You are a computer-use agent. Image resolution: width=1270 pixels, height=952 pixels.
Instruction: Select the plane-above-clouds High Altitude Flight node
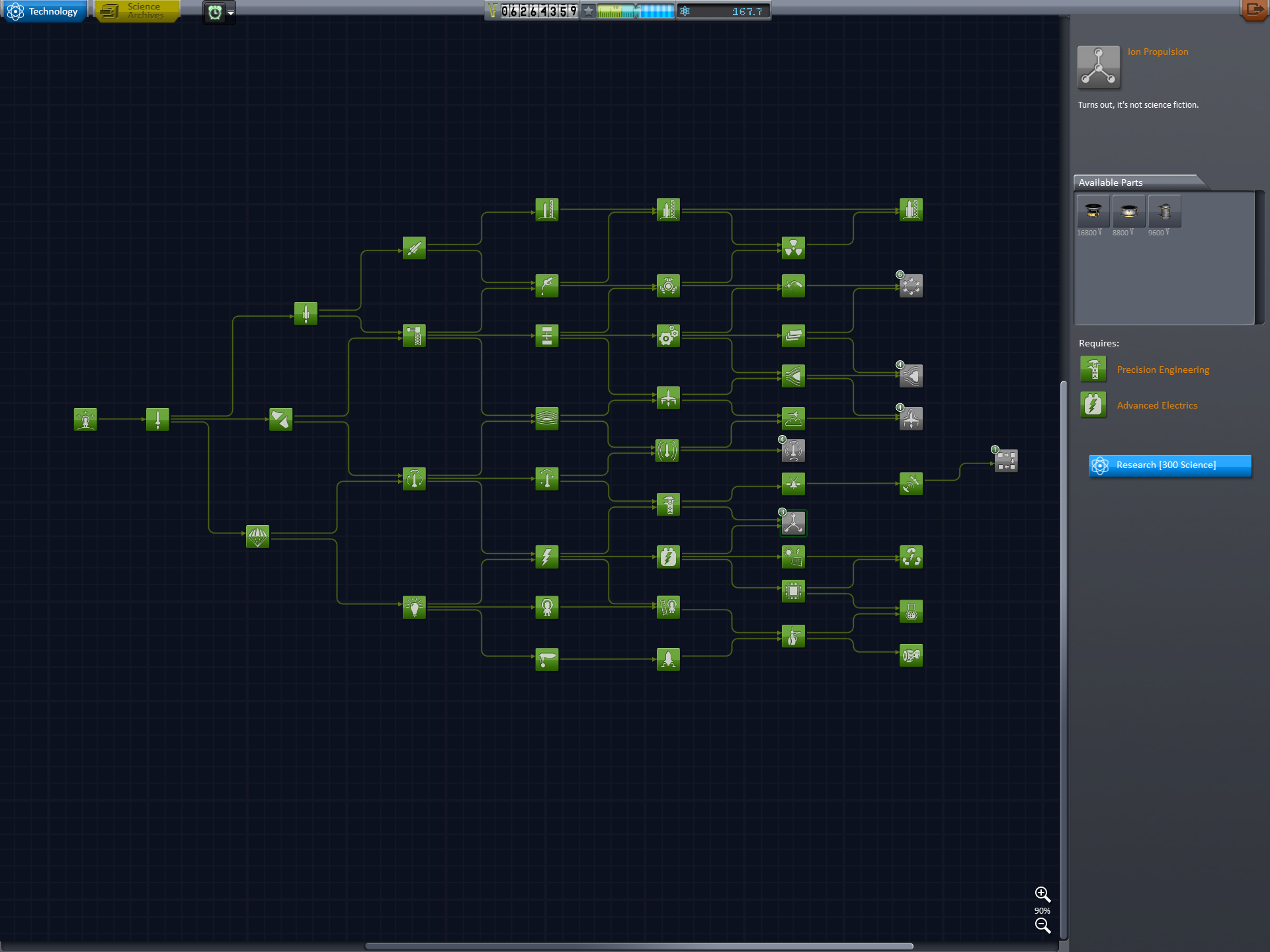(793, 418)
